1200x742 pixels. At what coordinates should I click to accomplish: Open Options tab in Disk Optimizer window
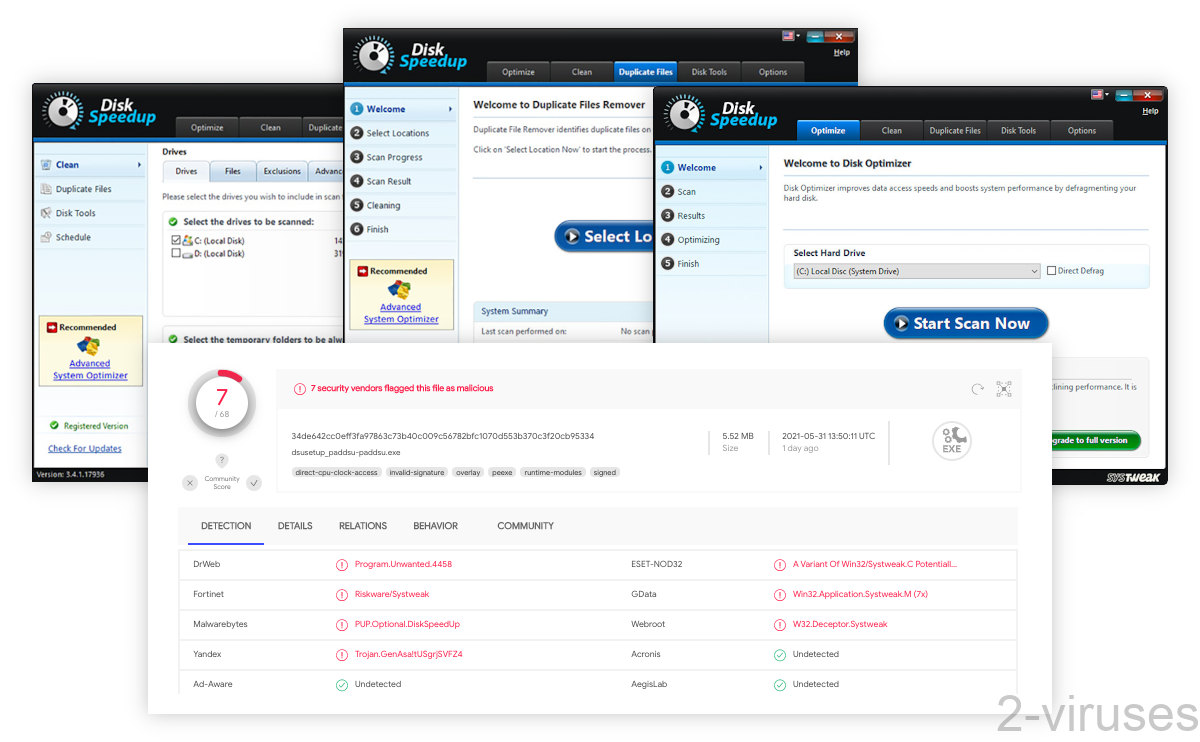click(1082, 131)
